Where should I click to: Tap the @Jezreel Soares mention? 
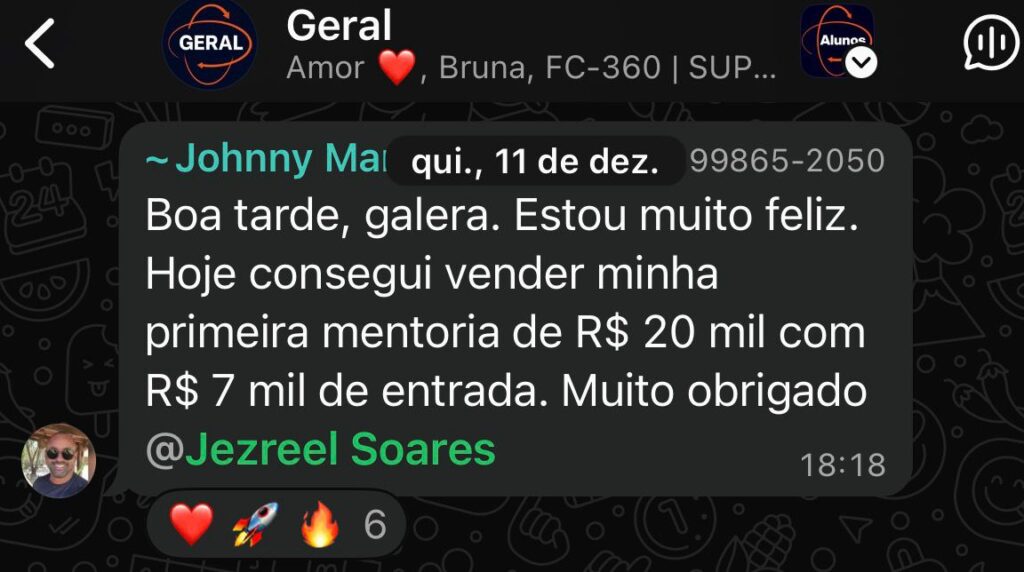(x=320, y=450)
